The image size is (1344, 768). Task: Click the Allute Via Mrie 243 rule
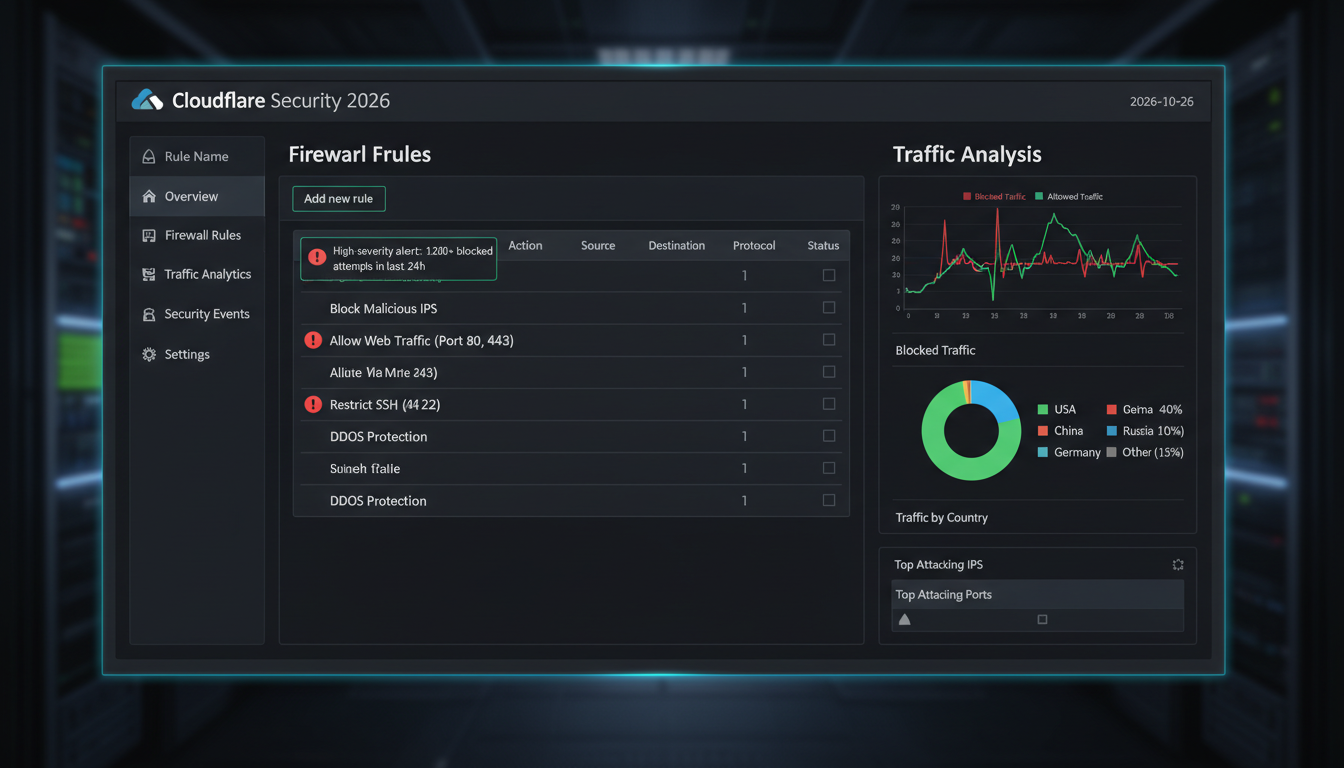pyautogui.click(x=383, y=372)
